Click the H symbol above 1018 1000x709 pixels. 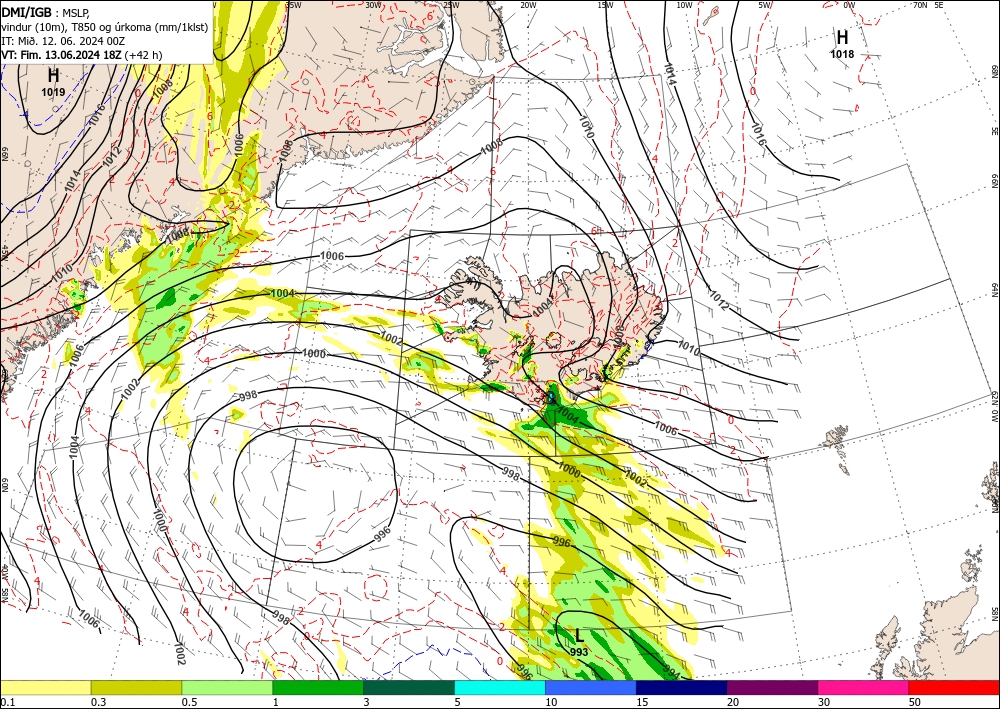[842, 38]
